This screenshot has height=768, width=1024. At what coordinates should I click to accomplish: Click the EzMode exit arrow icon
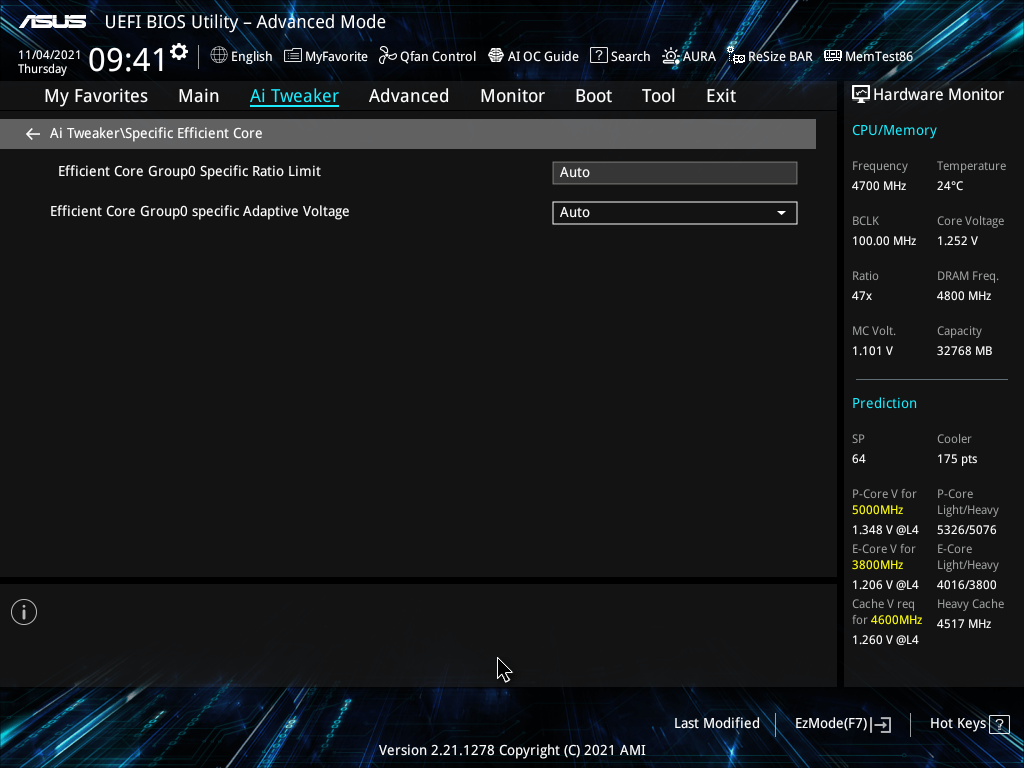(x=881, y=724)
